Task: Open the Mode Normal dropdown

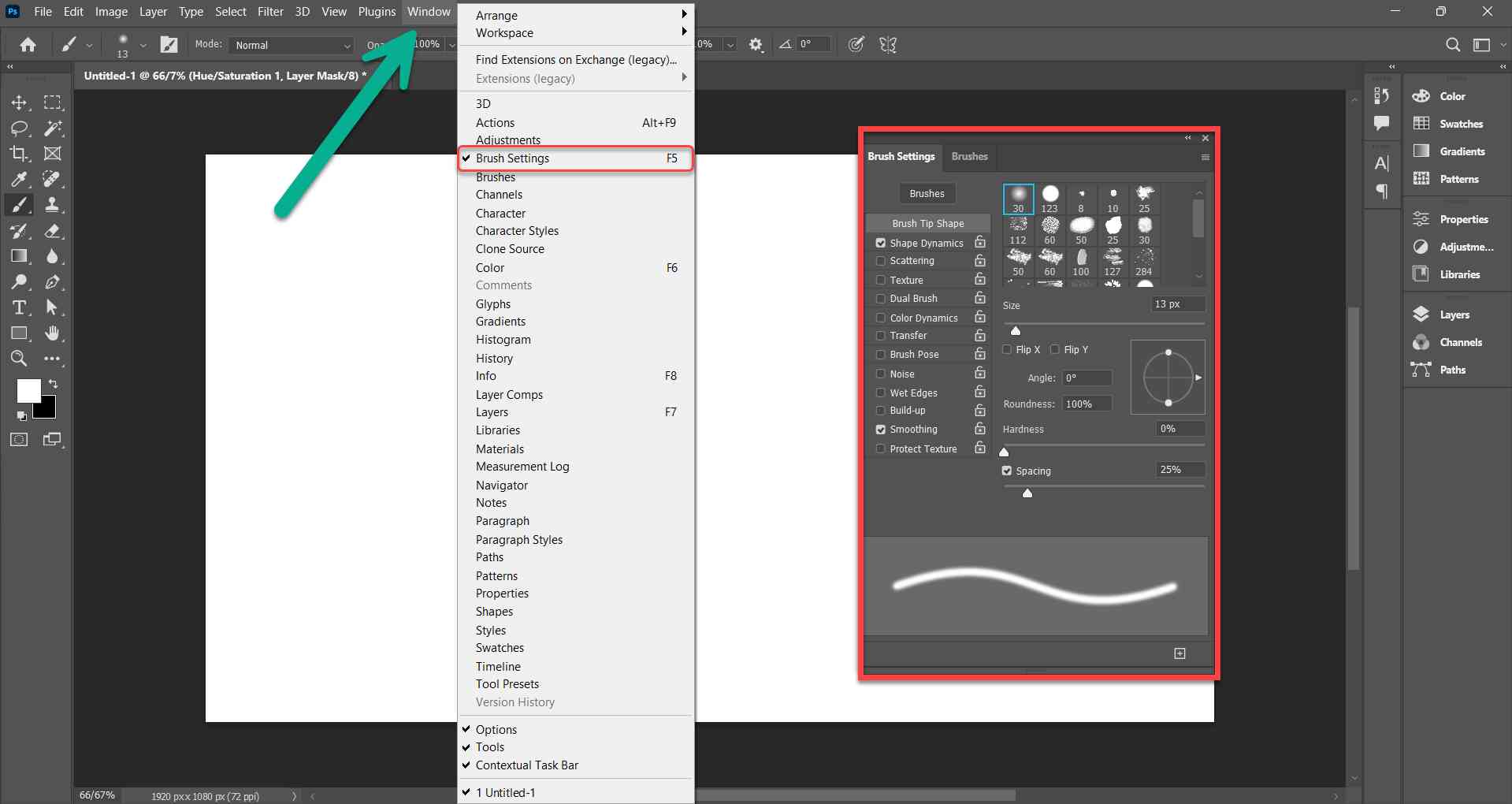Action: click(x=292, y=45)
